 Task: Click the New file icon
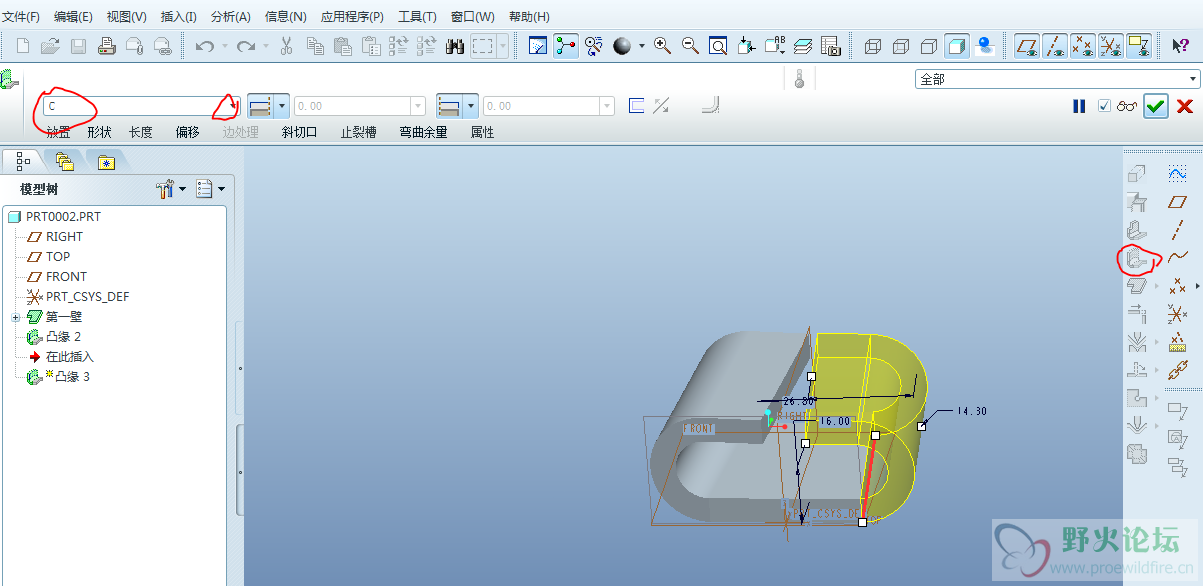(22, 45)
